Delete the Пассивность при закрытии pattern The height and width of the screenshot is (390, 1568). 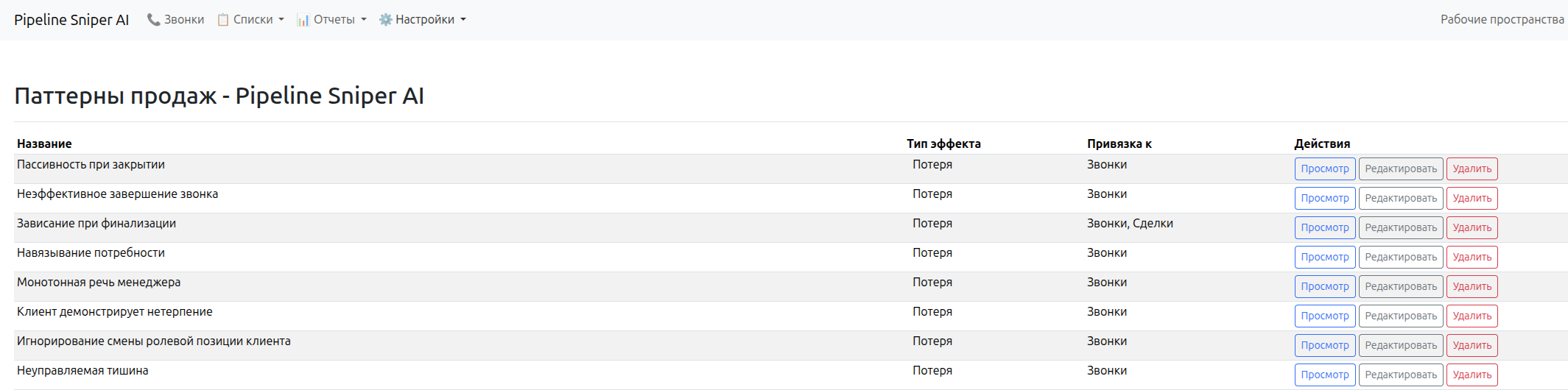pos(1472,169)
